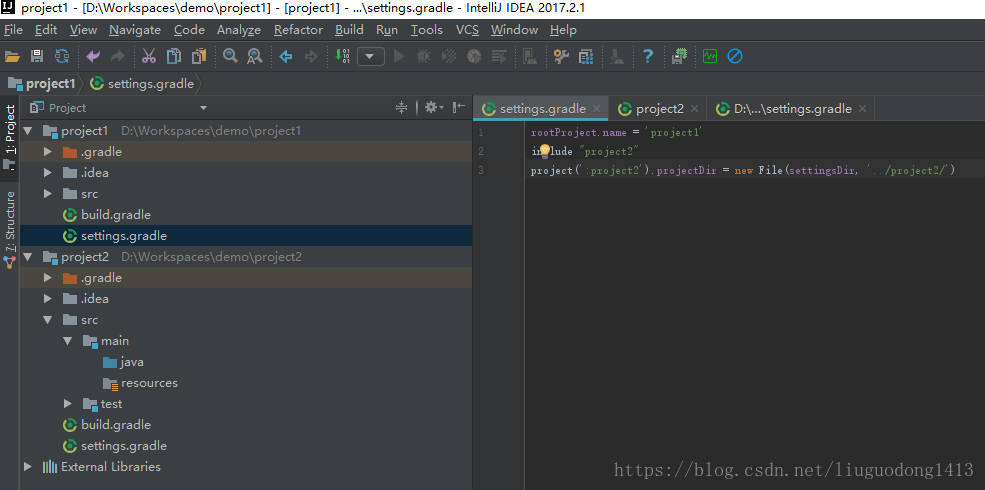The image size is (985, 490).
Task: Click the Build Project green arrow icon
Action: tap(342, 56)
